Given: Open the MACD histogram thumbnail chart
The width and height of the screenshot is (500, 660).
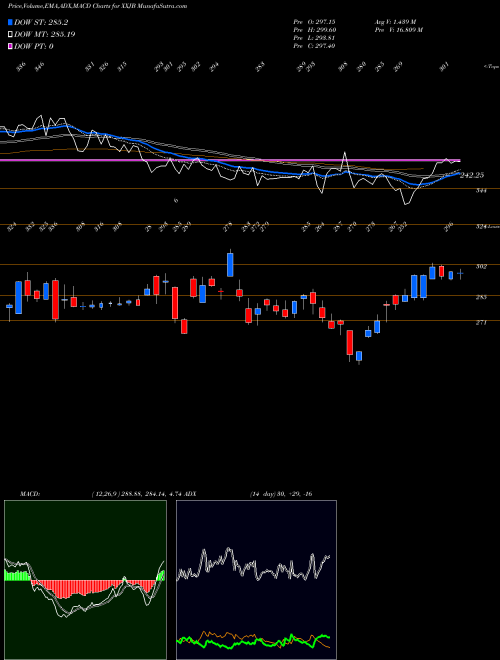Looking at the screenshot, I should [85, 580].
